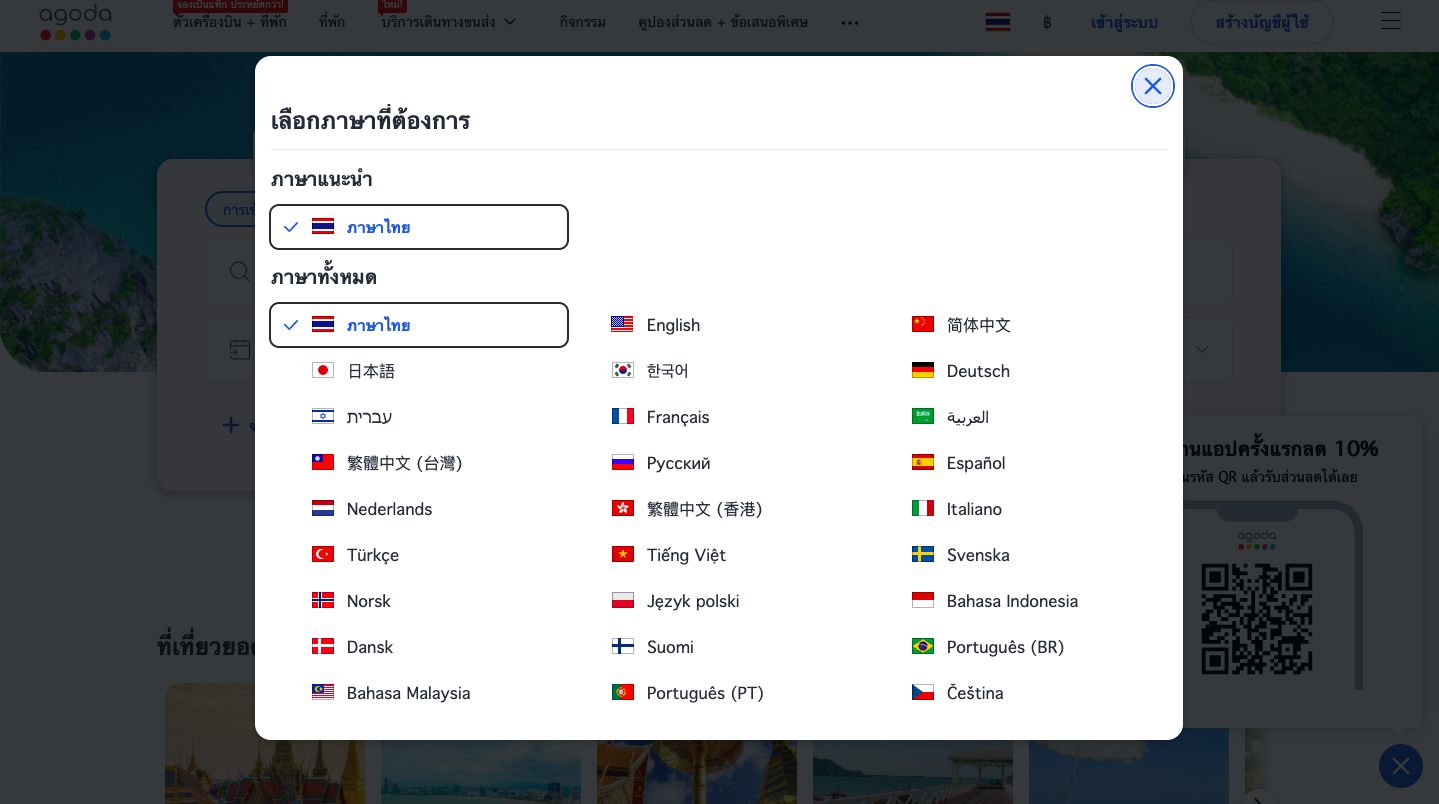Screen dimensions: 1439x804
Task: Switch language to Tiếng Việt
Action: (x=685, y=555)
